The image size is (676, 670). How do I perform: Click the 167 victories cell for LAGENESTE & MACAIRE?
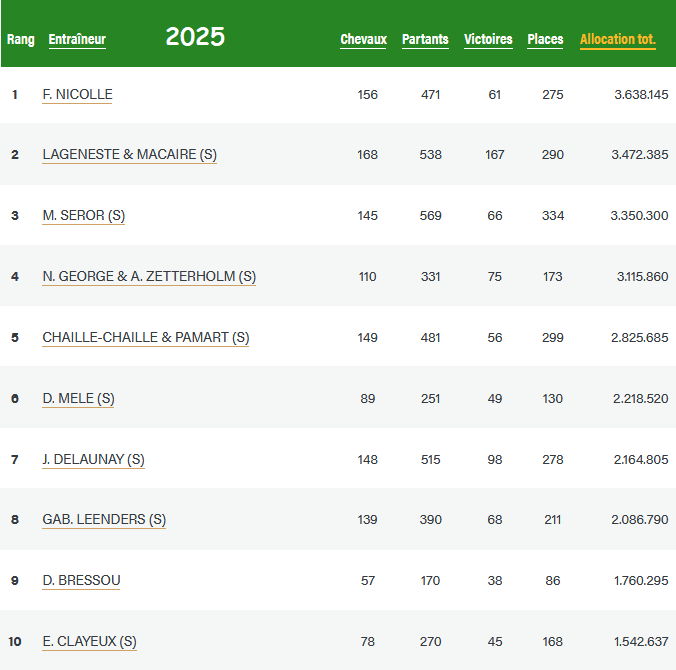pos(494,155)
